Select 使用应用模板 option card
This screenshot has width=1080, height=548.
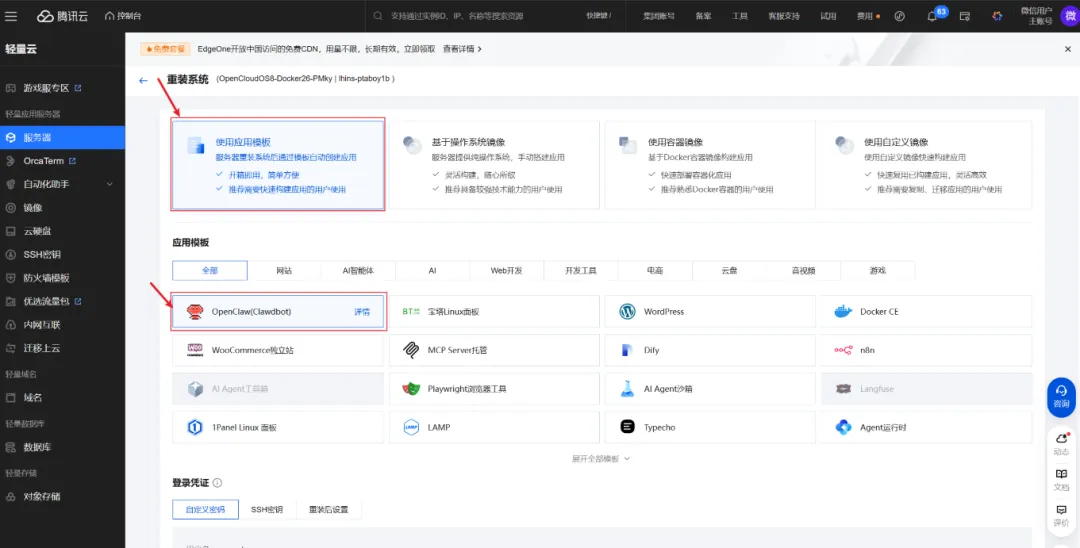point(278,165)
